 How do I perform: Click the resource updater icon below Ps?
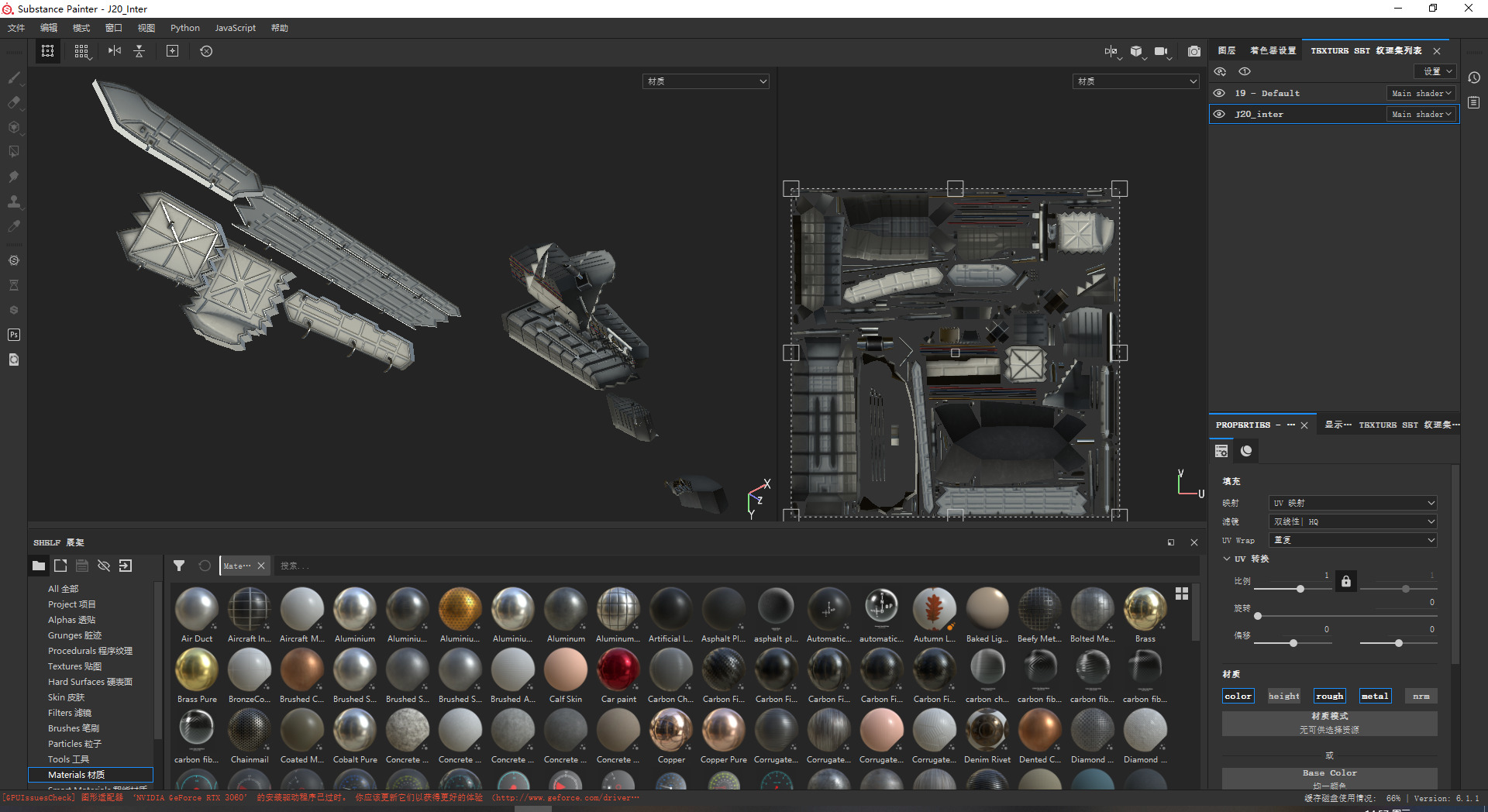[x=14, y=360]
